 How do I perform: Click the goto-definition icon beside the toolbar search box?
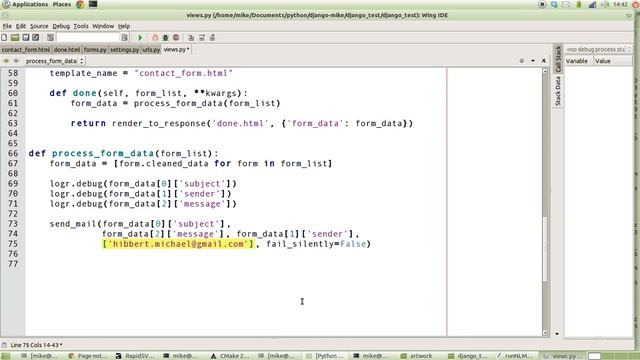[x=50, y=38]
